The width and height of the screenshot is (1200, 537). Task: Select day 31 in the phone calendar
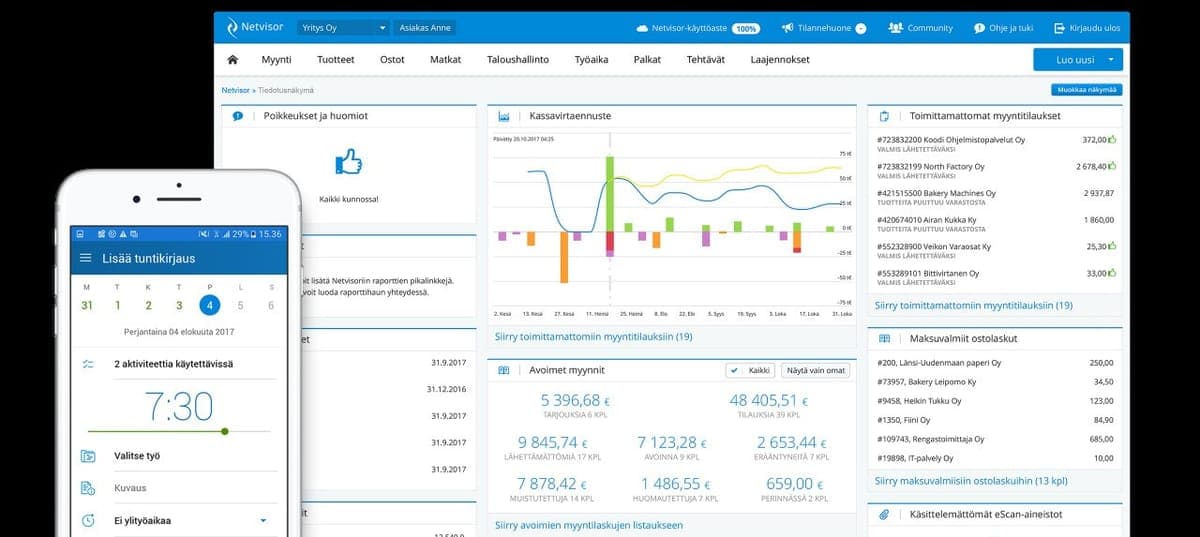tap(87, 305)
